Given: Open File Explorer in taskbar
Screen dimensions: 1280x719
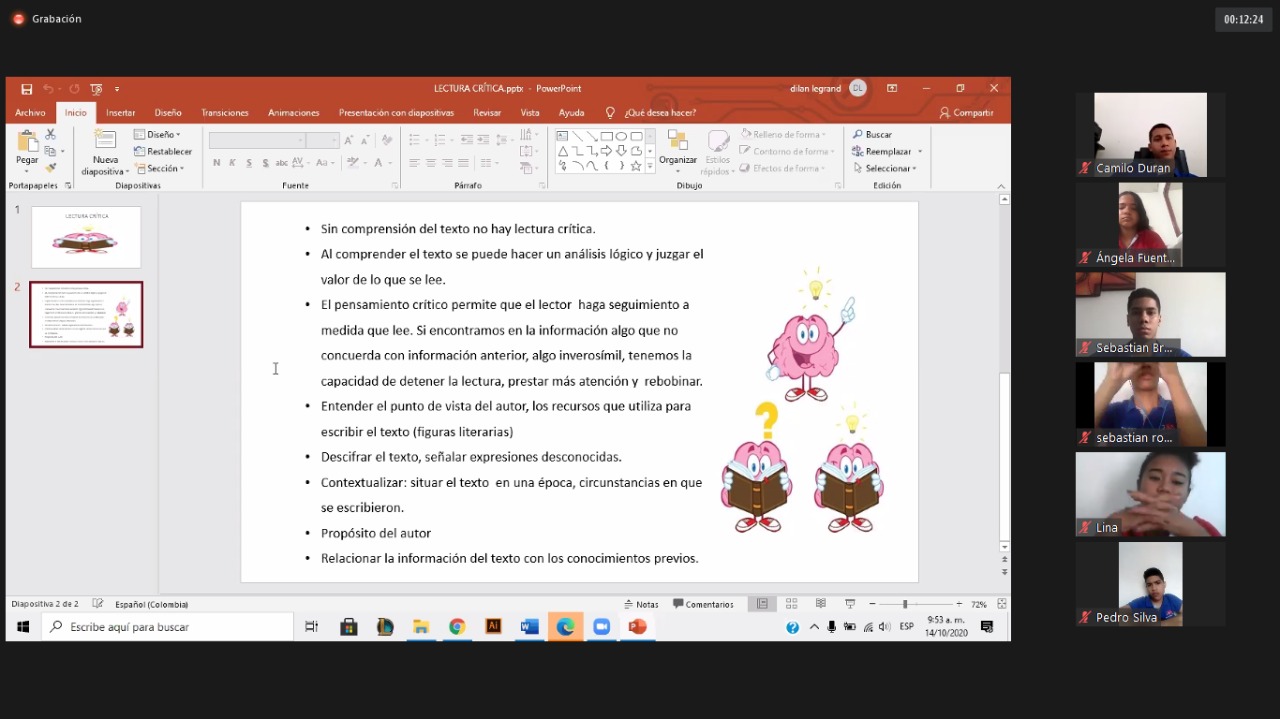Looking at the screenshot, I should tap(421, 627).
